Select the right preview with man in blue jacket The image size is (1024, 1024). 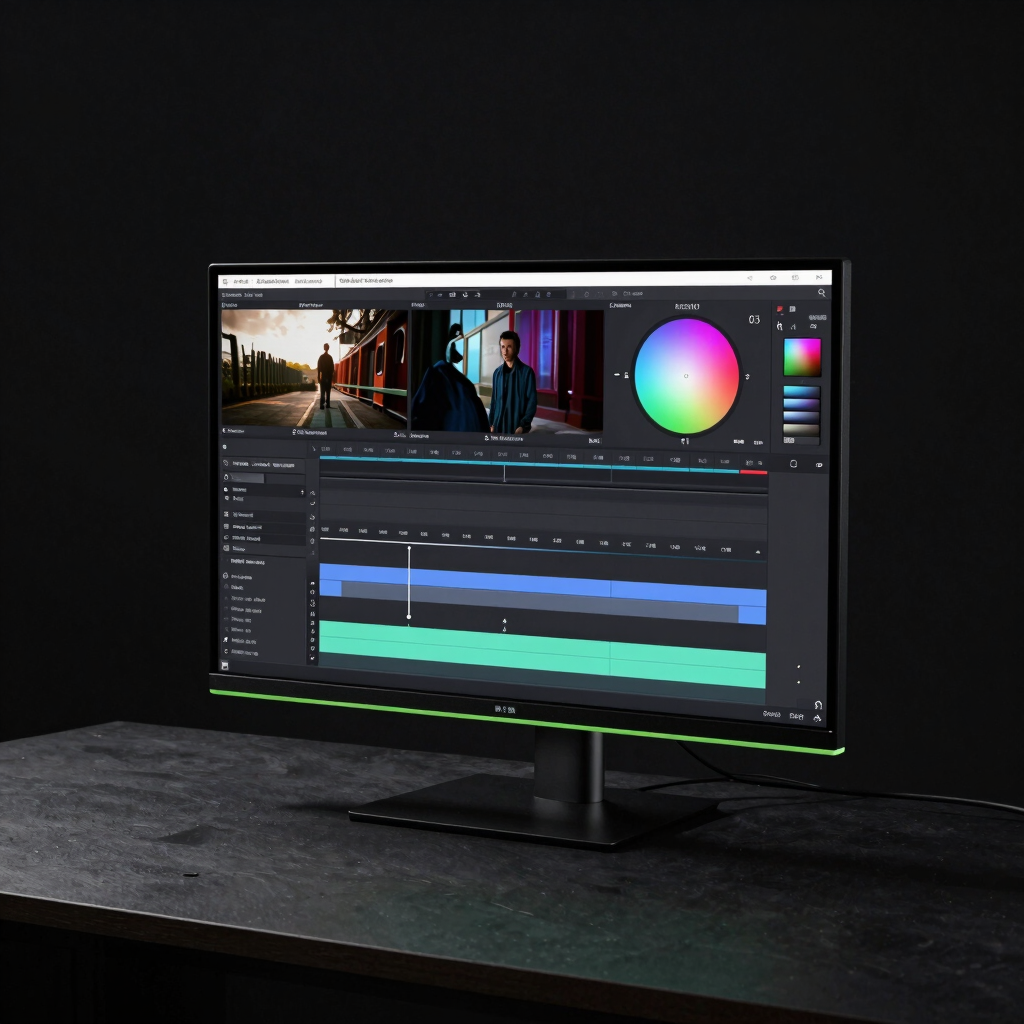point(506,371)
